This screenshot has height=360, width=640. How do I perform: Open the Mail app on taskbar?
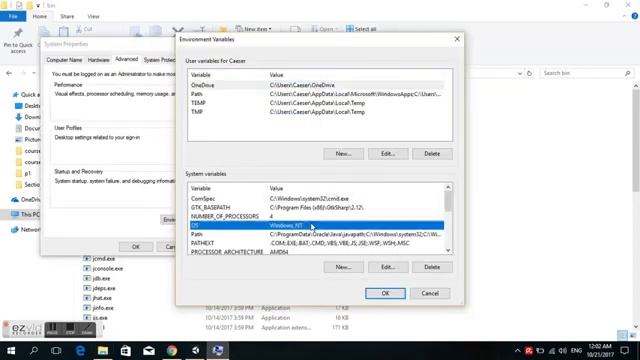click(x=149, y=351)
